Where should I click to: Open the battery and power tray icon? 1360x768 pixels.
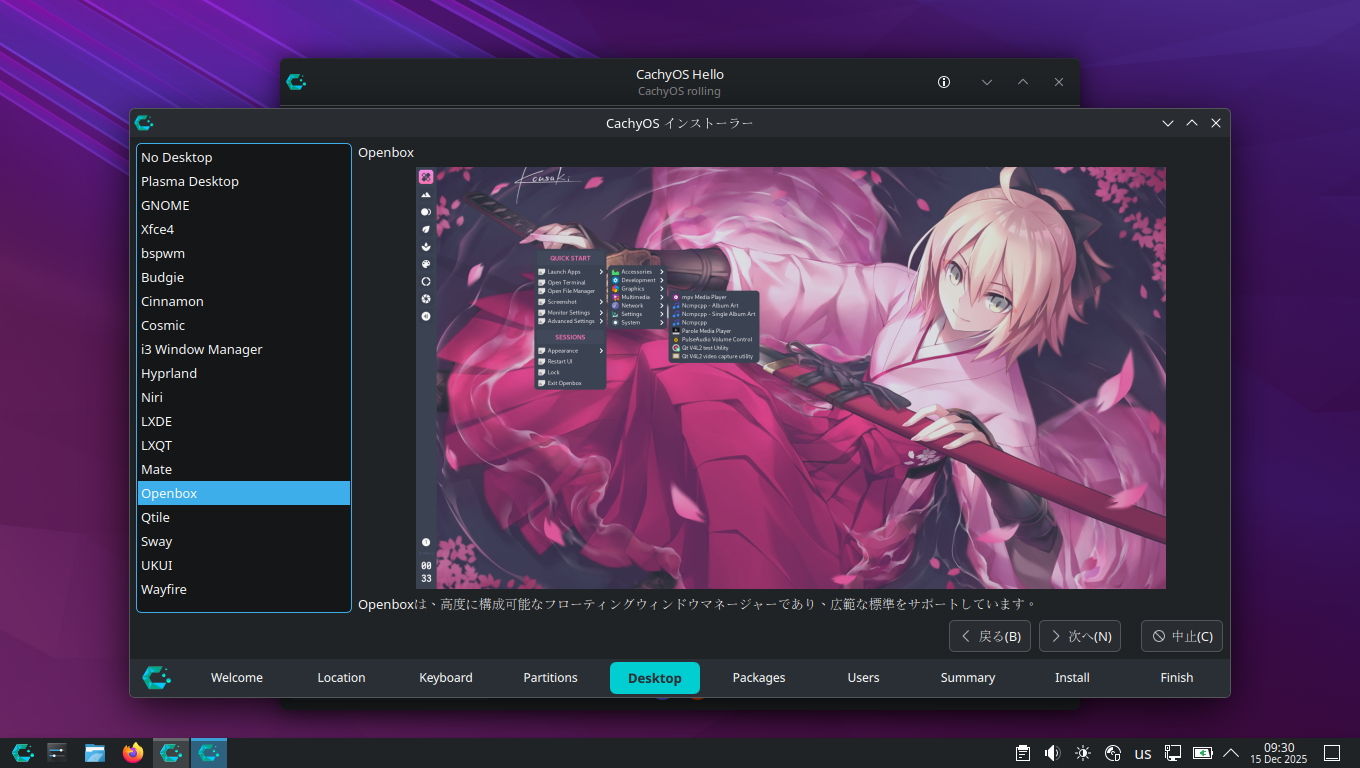[1203, 753]
